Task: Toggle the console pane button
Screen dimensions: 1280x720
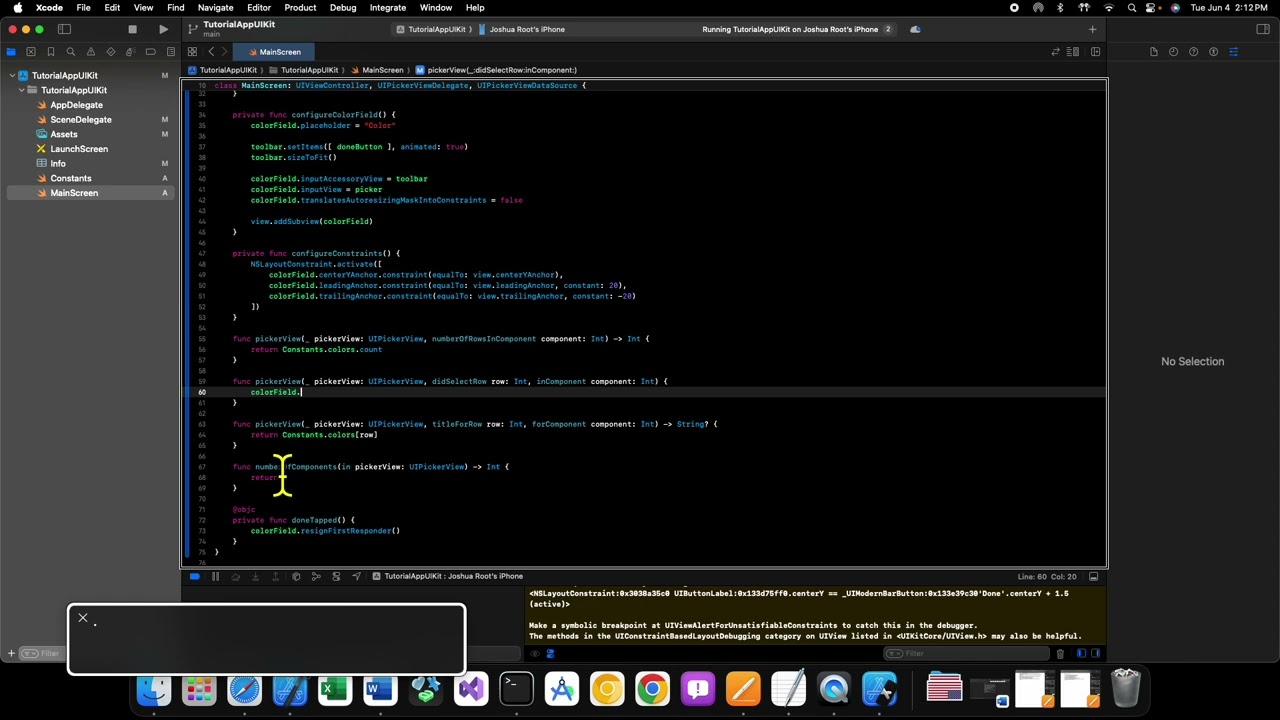Action: pos(1095,654)
